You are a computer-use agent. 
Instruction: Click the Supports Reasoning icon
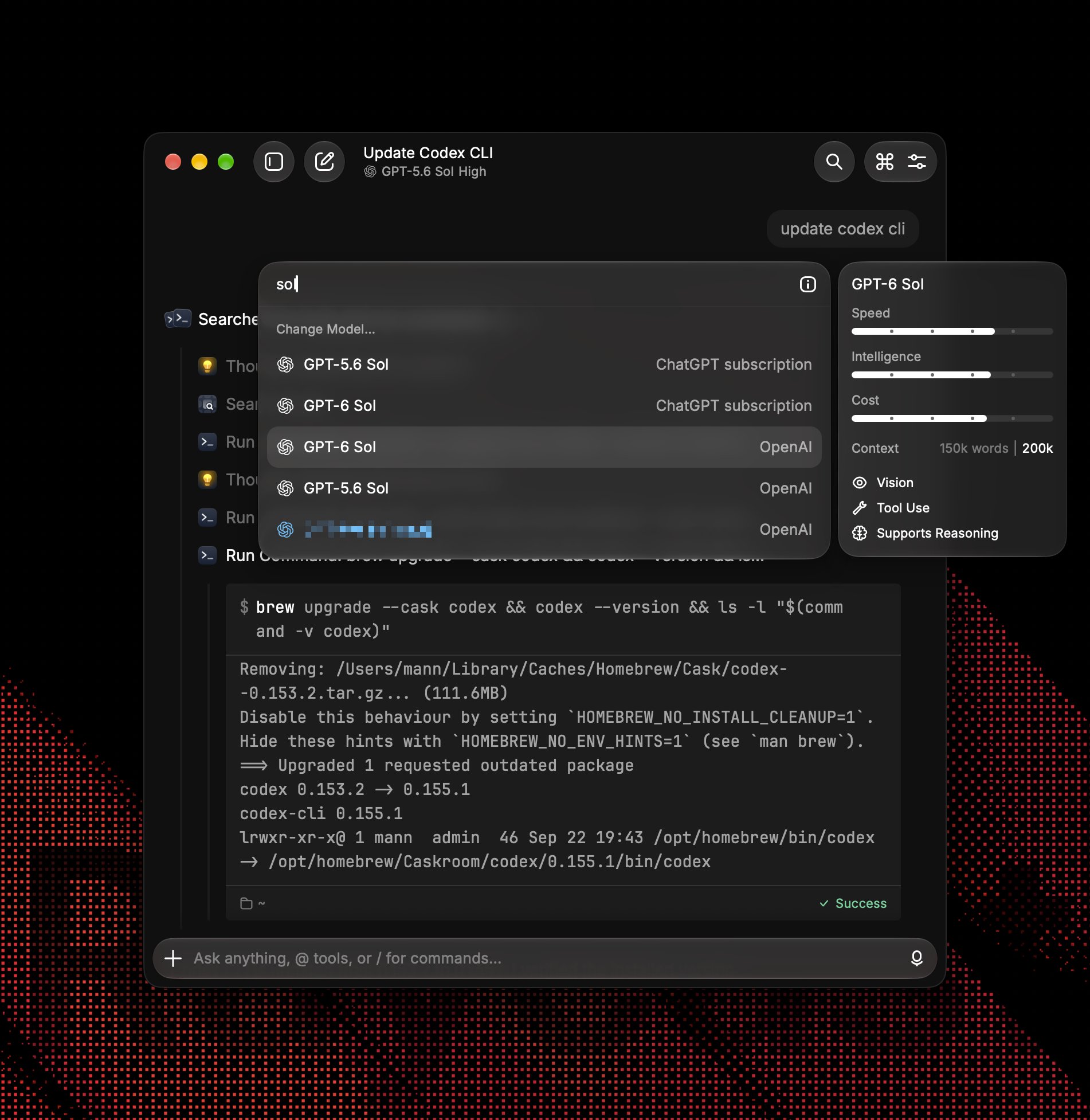[860, 533]
